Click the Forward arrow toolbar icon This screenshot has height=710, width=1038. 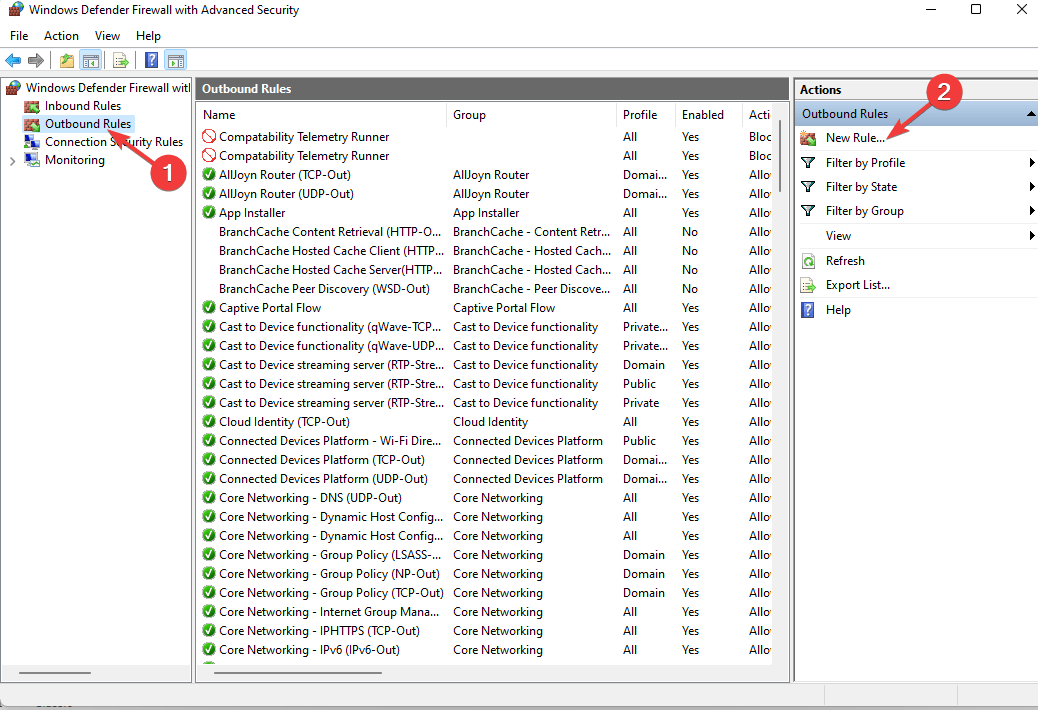pyautogui.click(x=36, y=60)
